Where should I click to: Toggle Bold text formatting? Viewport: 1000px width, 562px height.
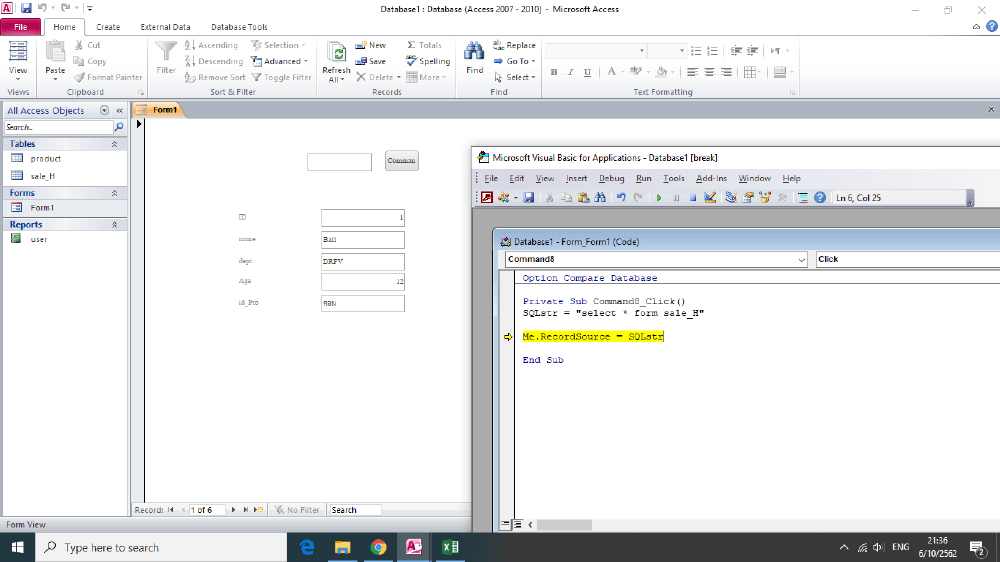(x=554, y=72)
